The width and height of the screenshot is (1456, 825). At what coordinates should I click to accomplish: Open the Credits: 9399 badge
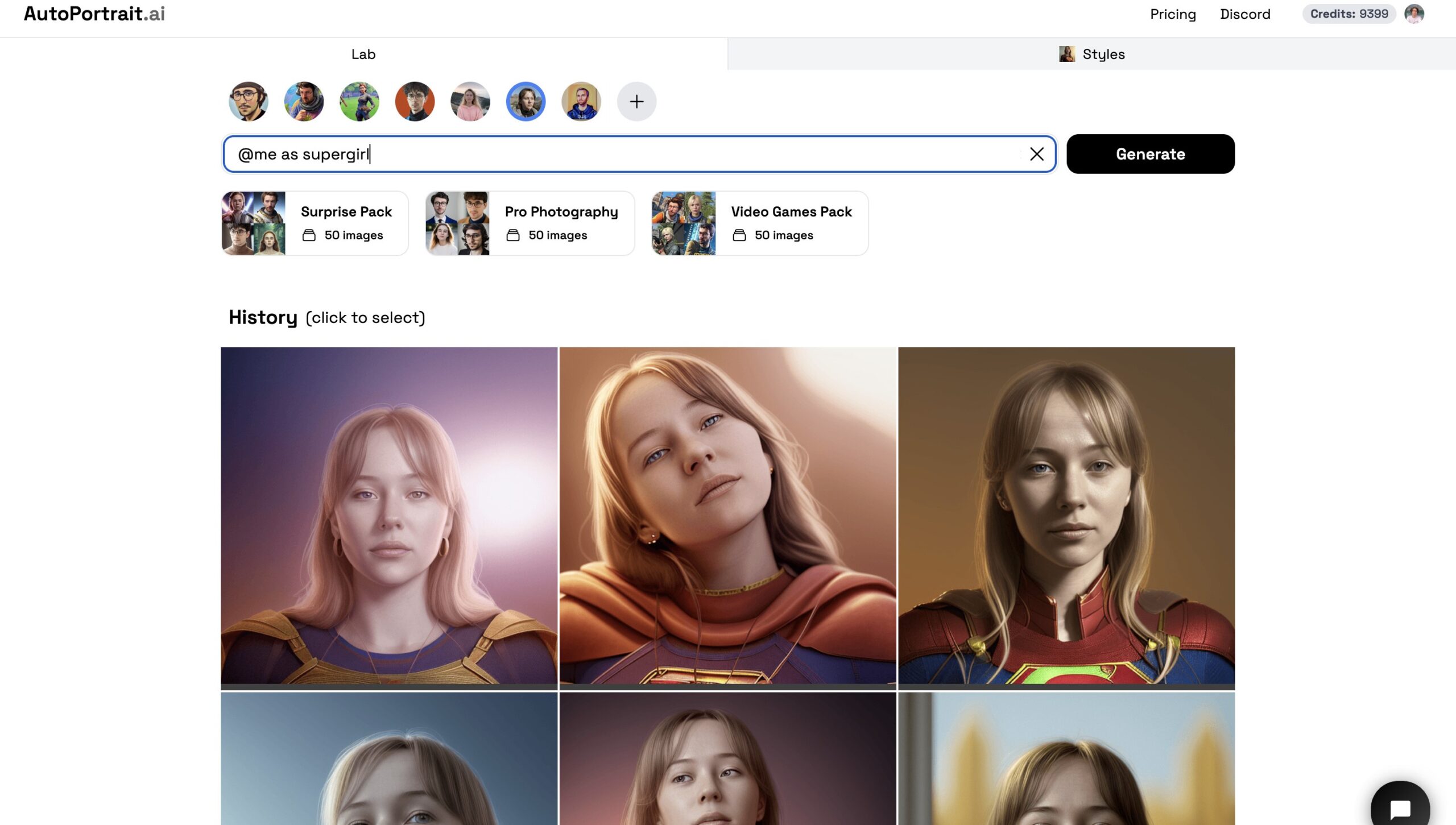1347,14
